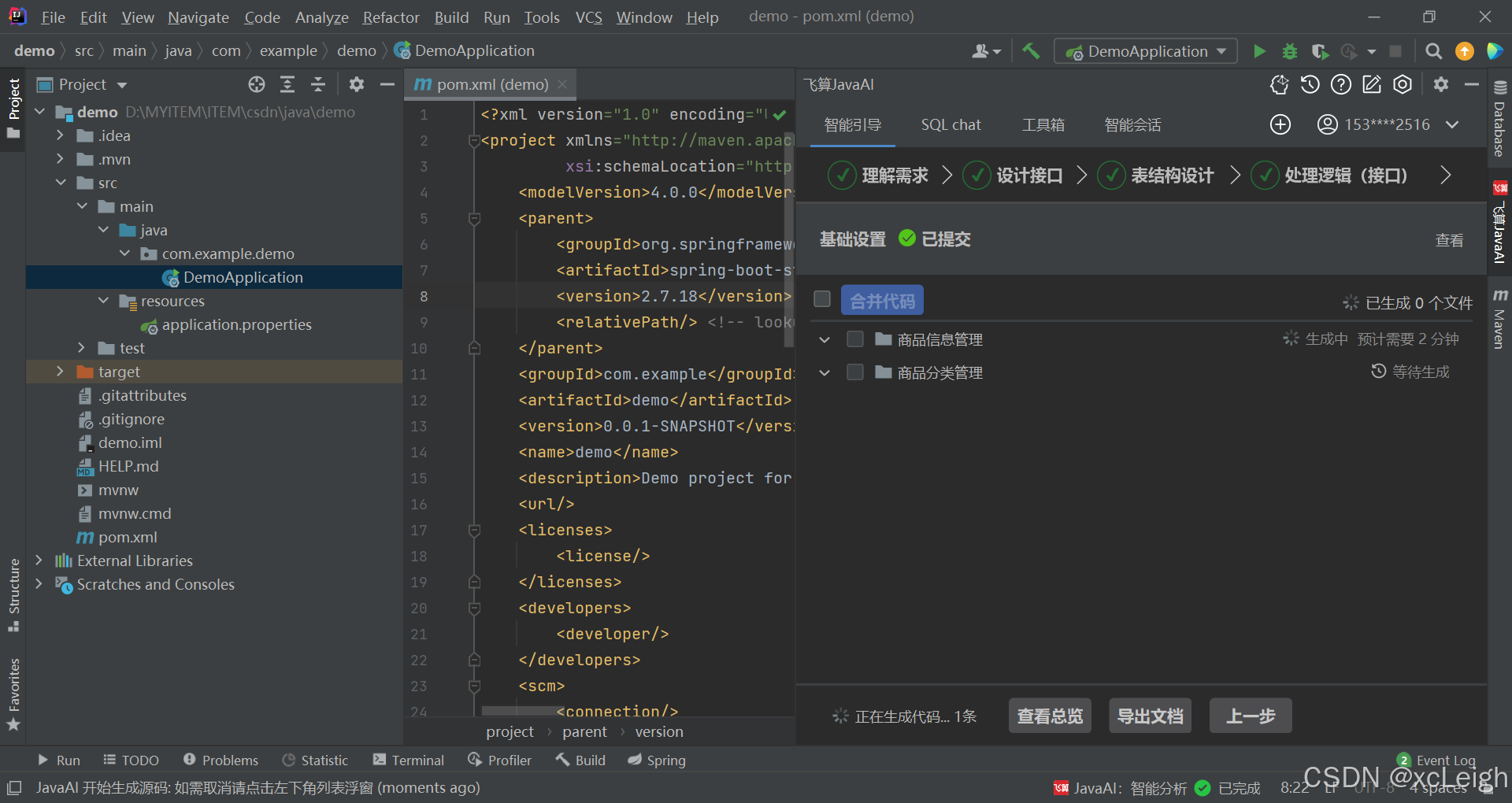Screen dimensions: 1512x803
Task: Open Search Everywhere magnifier icon
Action: pyautogui.click(x=1434, y=51)
